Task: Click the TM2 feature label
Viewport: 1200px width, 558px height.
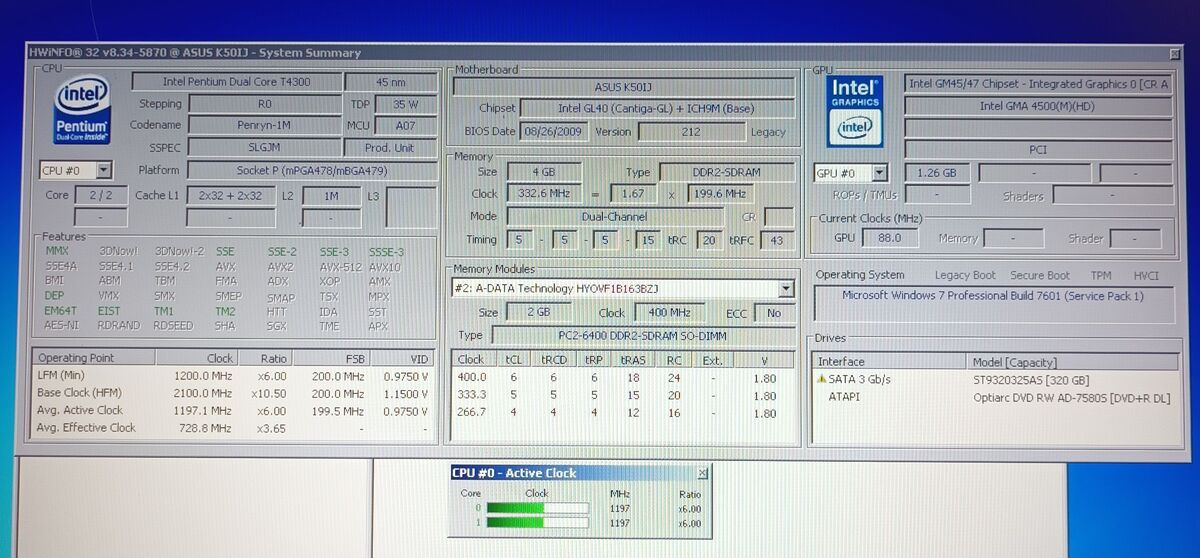Action: coord(225,311)
